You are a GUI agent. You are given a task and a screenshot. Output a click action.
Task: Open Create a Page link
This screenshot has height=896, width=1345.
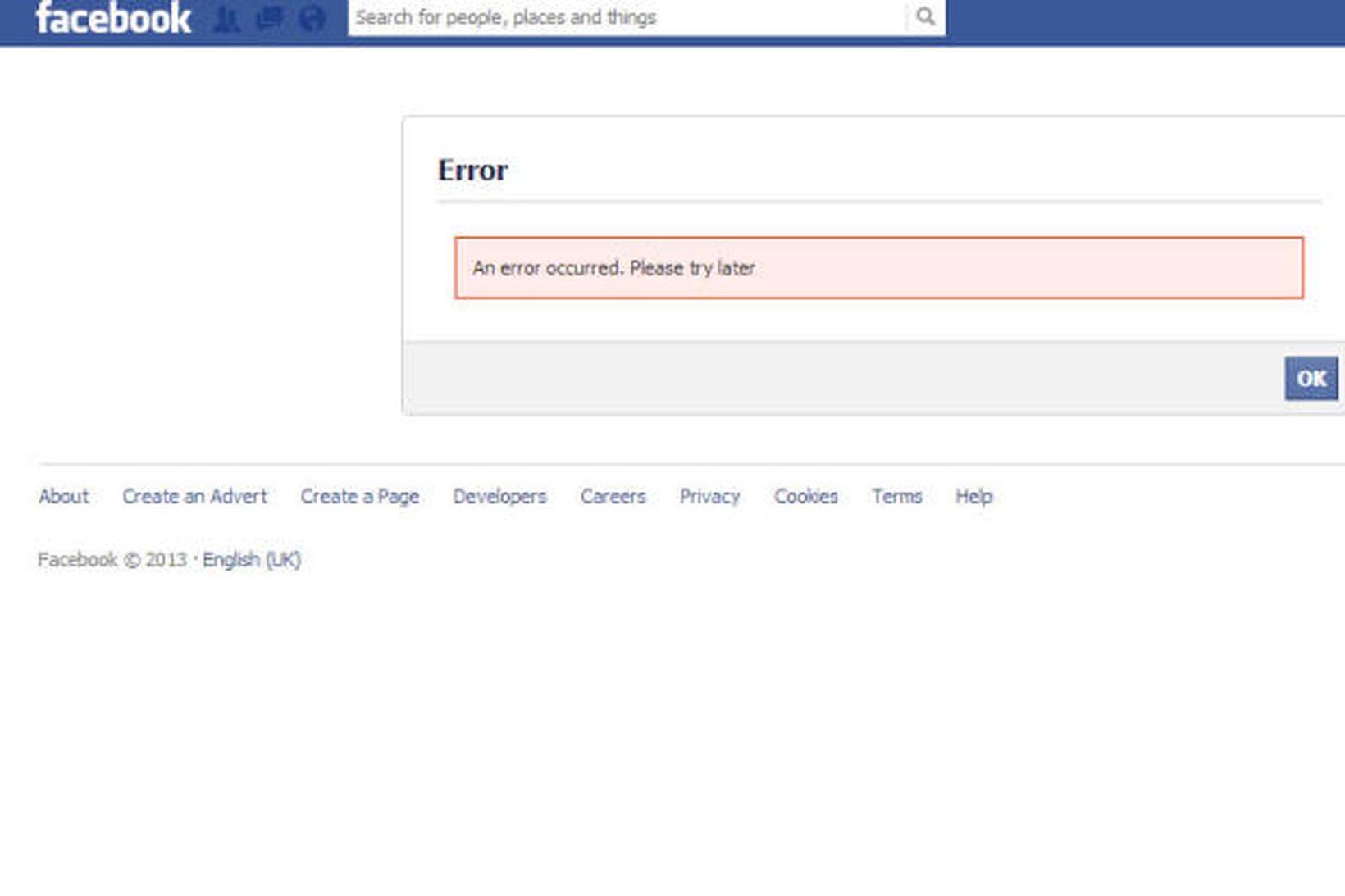360,497
